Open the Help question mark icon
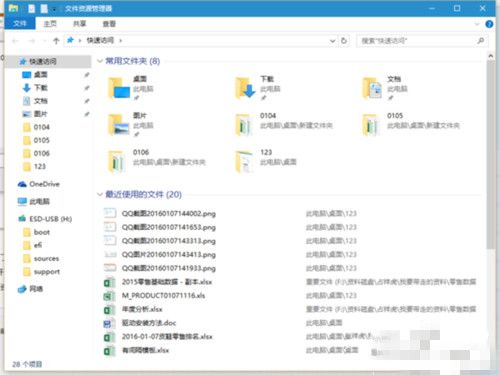 pos(489,24)
